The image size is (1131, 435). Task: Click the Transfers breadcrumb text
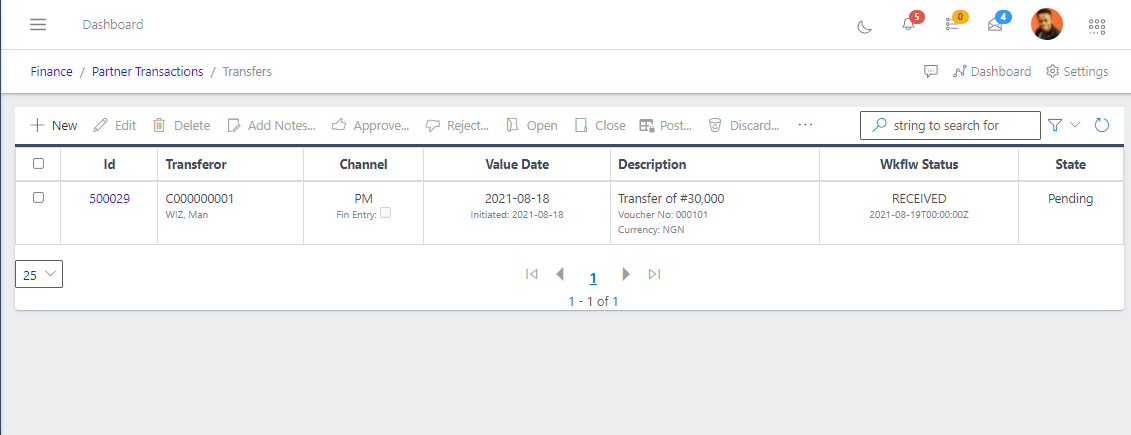(x=247, y=71)
